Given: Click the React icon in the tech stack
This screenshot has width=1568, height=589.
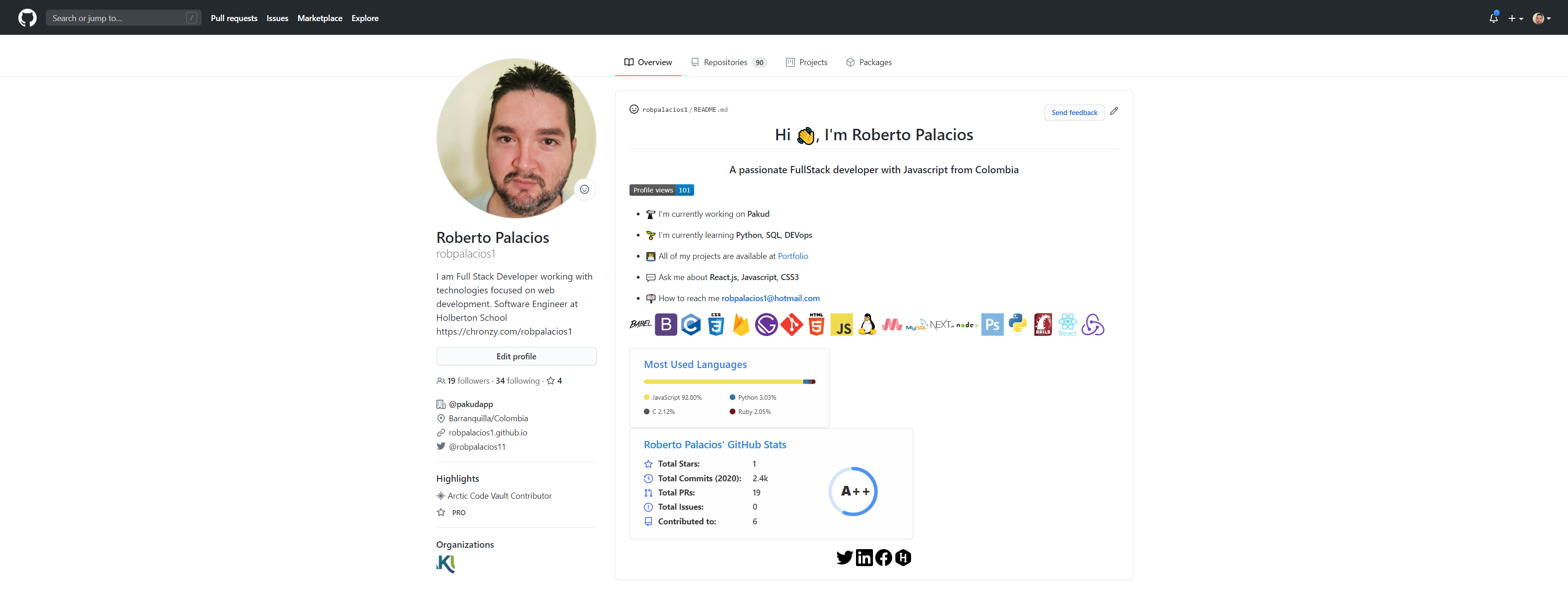Looking at the screenshot, I should (x=1067, y=325).
